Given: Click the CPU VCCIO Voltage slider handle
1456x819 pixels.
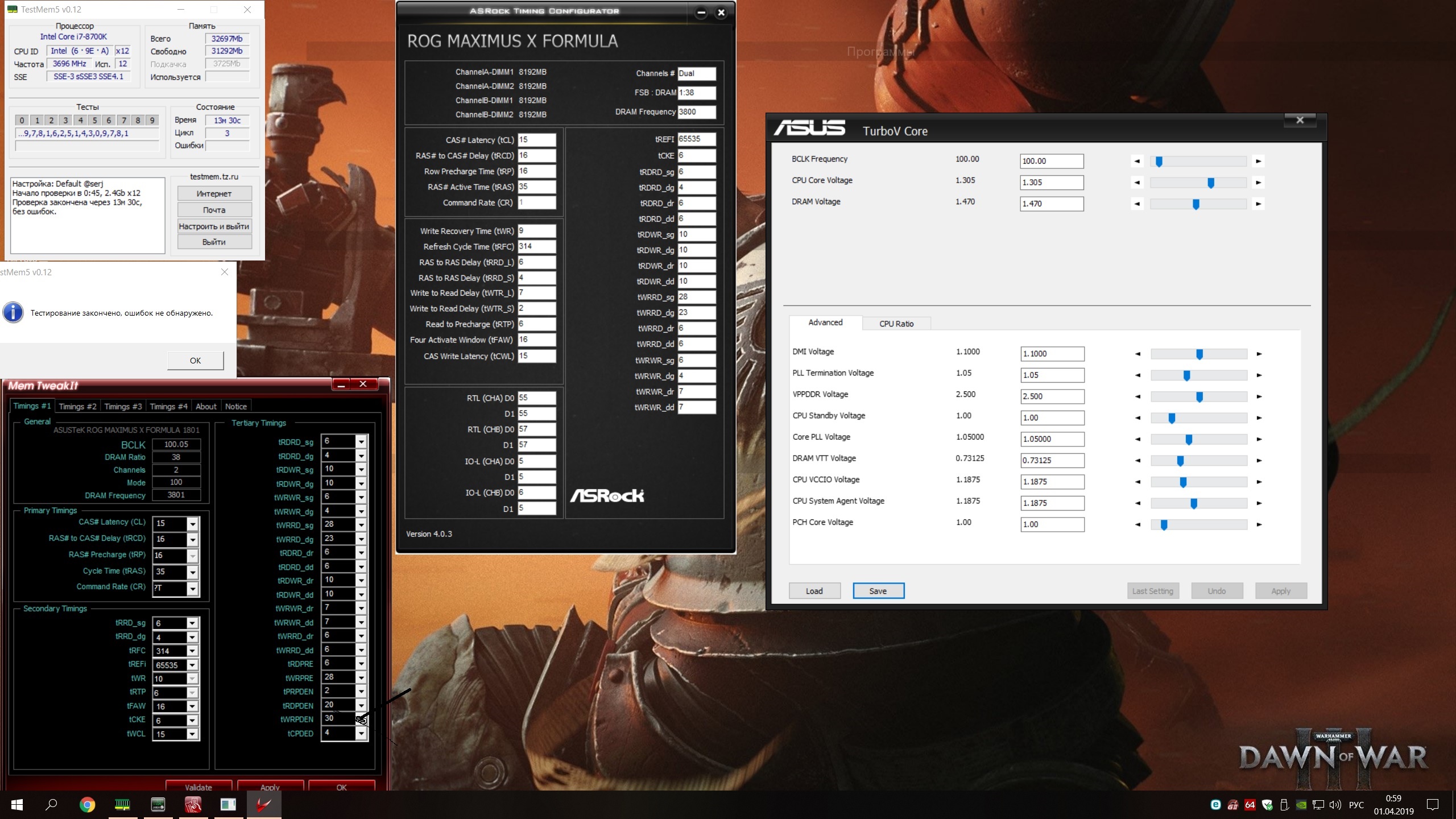Looking at the screenshot, I should click(1183, 482).
